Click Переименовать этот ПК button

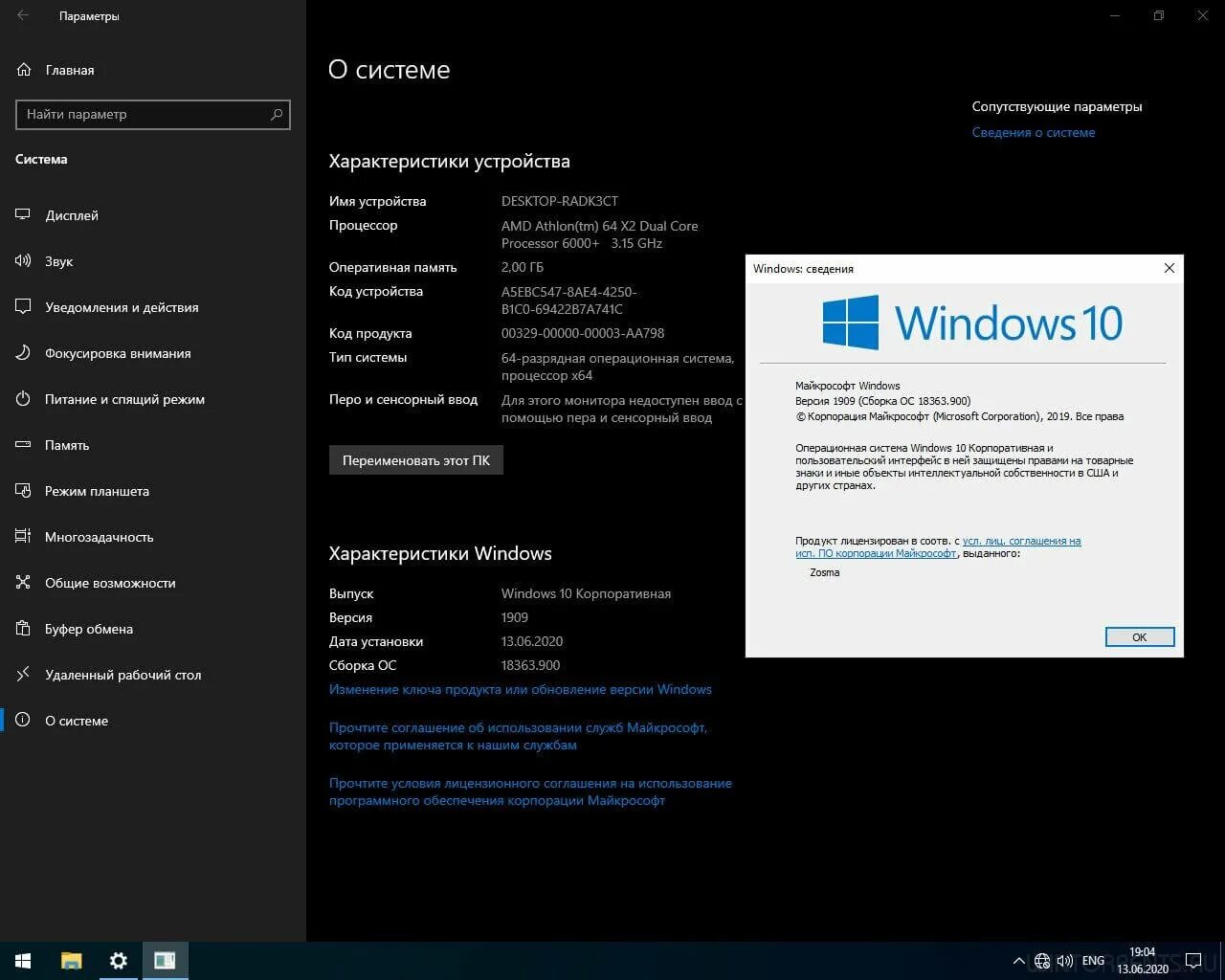tap(416, 460)
